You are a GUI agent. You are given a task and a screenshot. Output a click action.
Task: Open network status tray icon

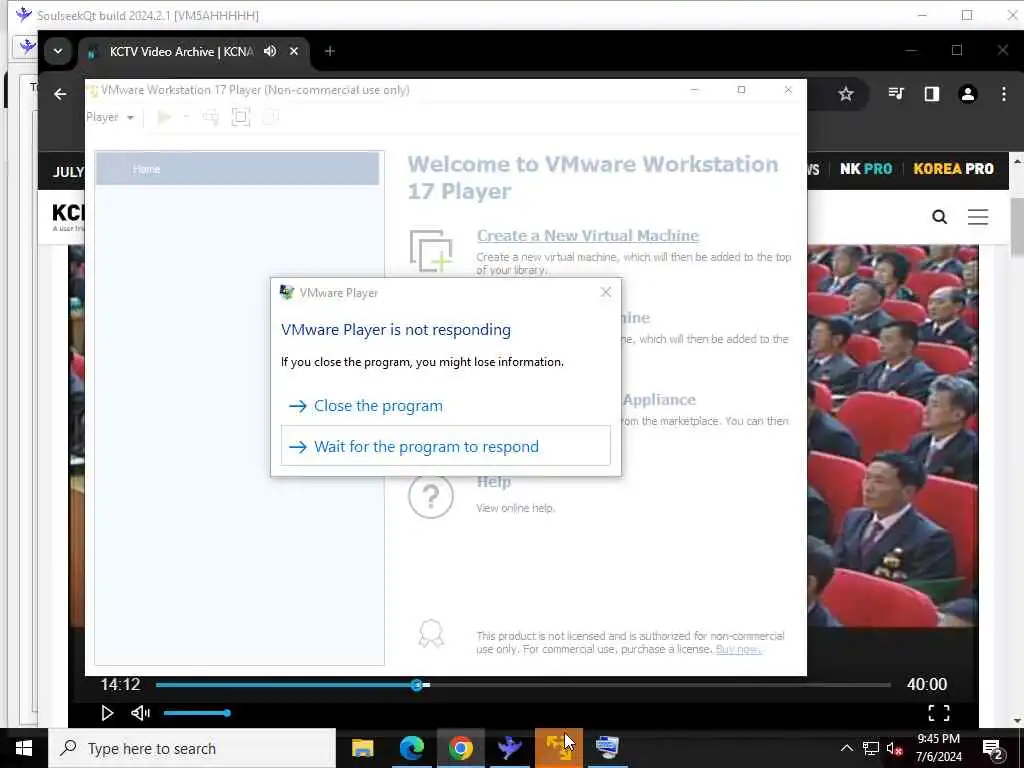(871, 748)
